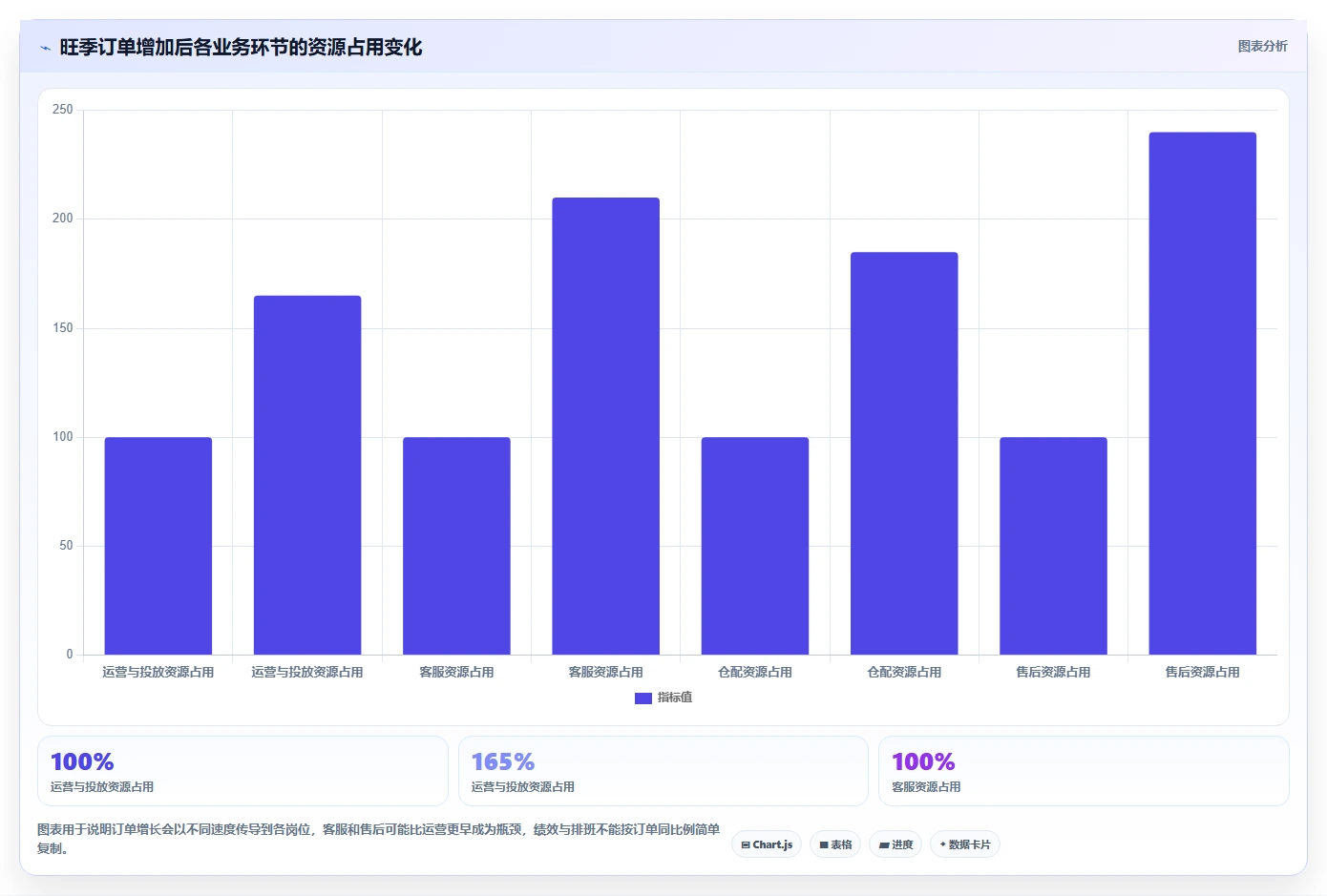Image resolution: width=1327 pixels, height=896 pixels.
Task: Select the 数据卡片 tag chip
Action: tap(965, 844)
